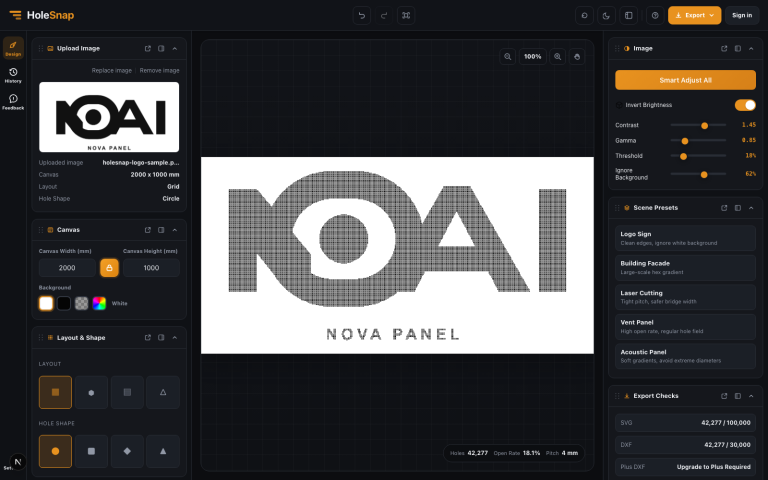Select the Design sidebar item
The image size is (768, 480).
[x=13, y=48]
